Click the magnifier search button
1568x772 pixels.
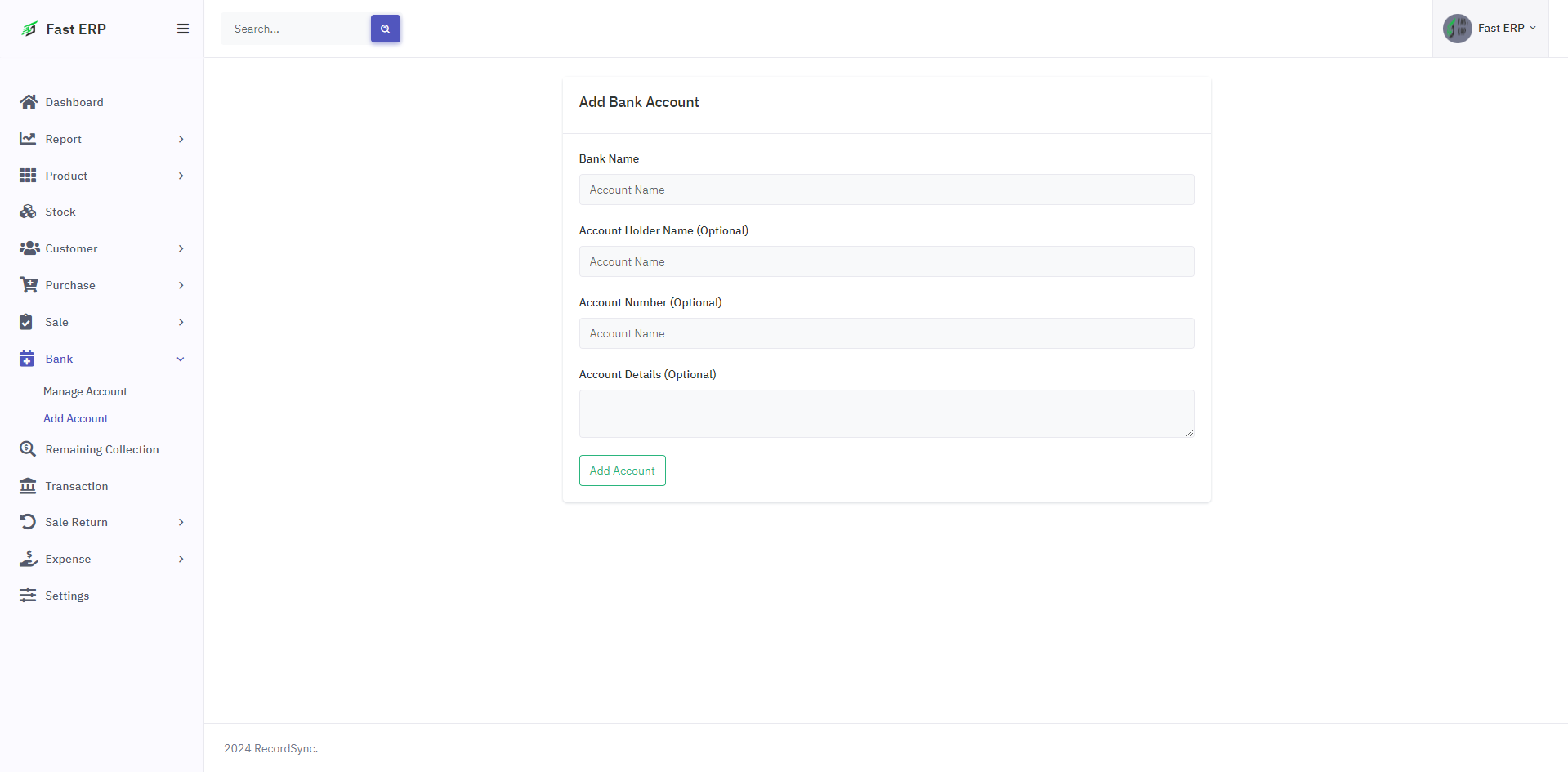coord(385,29)
